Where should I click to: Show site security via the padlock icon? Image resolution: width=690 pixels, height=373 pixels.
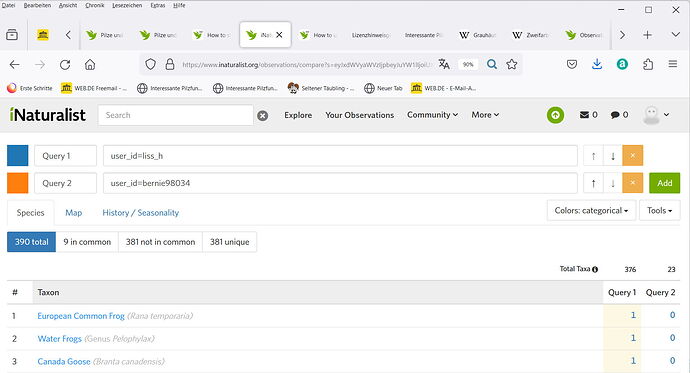click(x=170, y=65)
